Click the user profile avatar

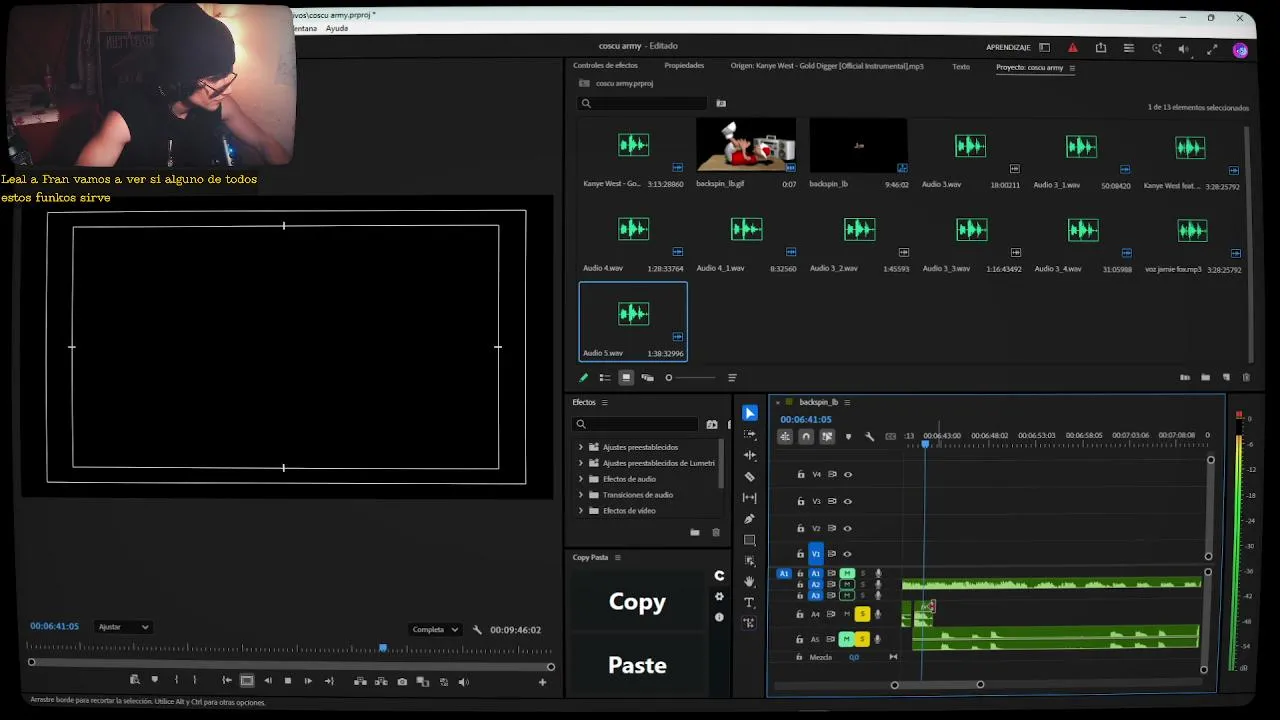1240,49
